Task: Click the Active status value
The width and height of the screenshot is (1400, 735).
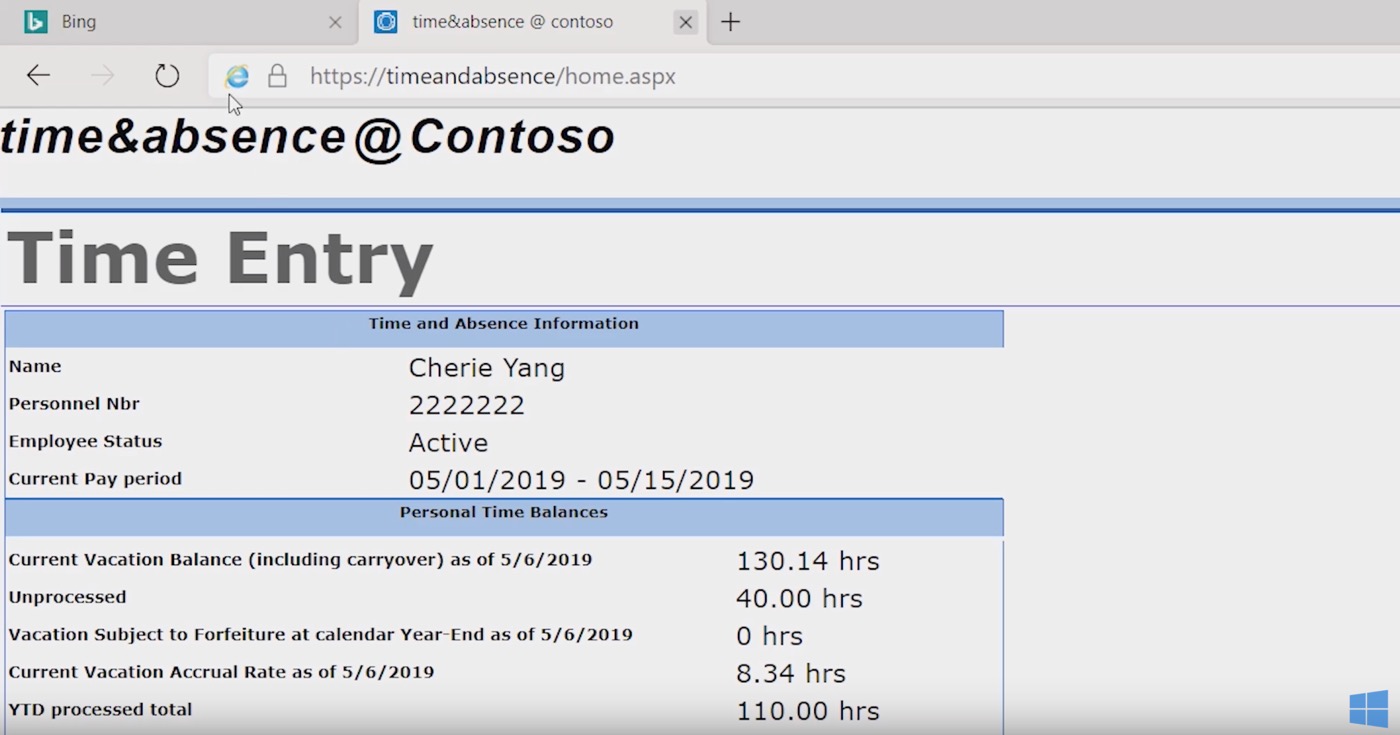Action: (448, 442)
